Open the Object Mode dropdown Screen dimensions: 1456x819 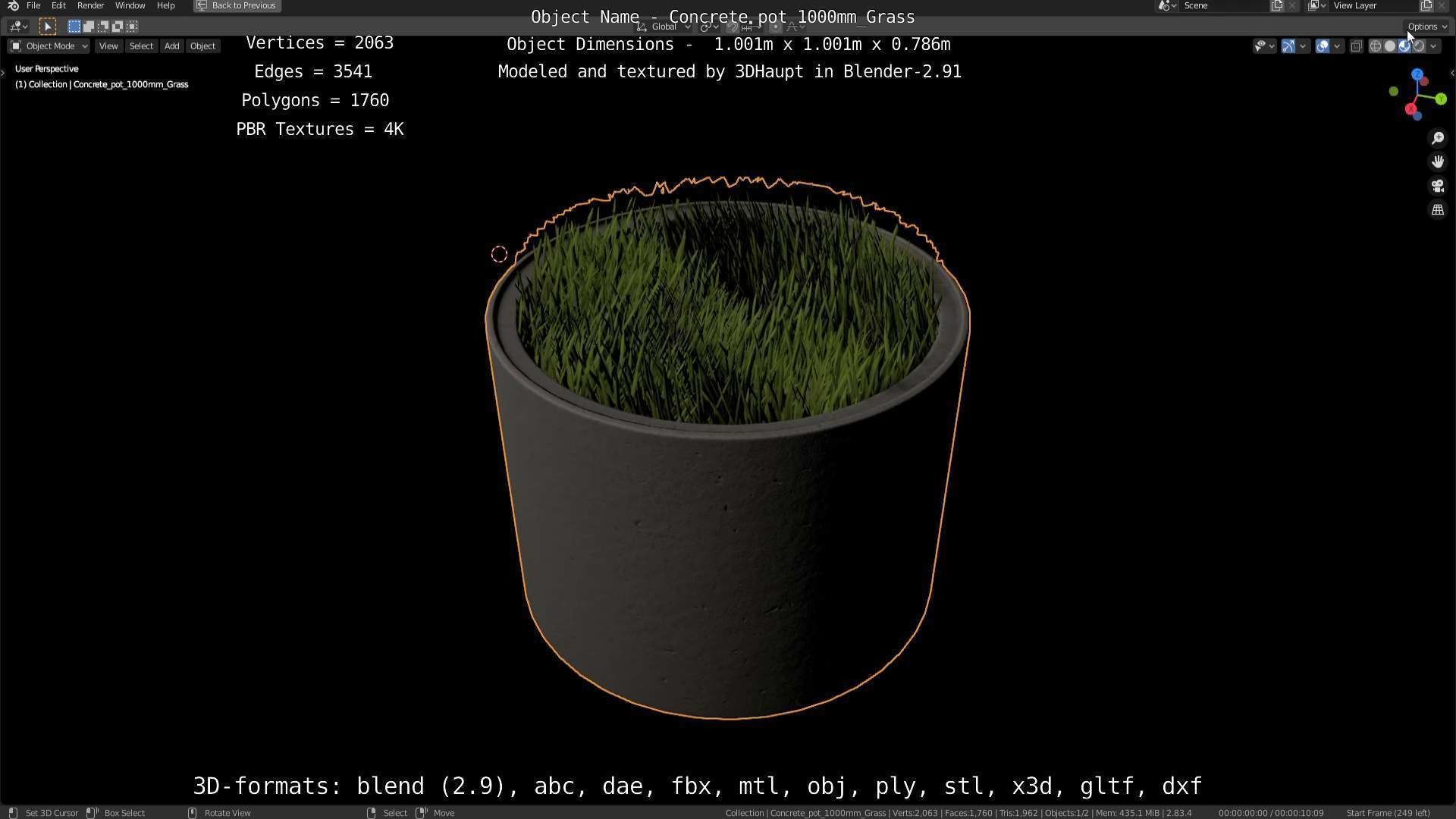pyautogui.click(x=49, y=46)
